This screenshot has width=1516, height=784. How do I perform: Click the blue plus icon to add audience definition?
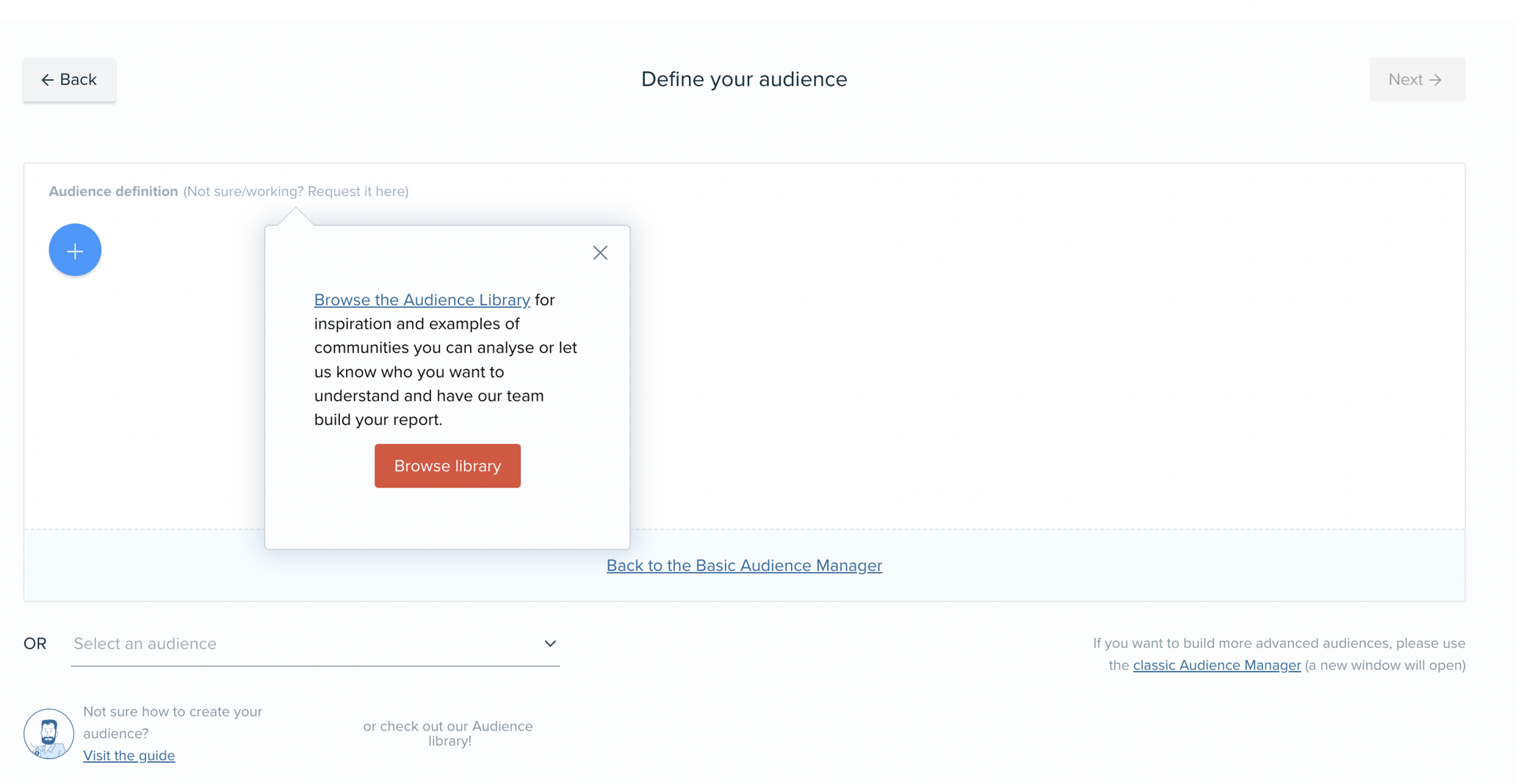(74, 250)
